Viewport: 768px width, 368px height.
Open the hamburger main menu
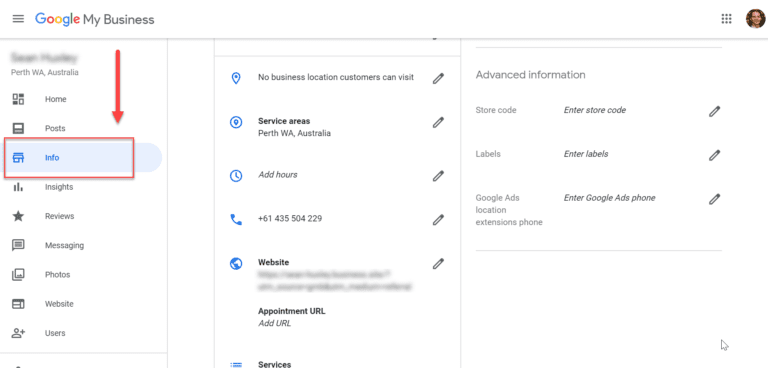point(18,19)
